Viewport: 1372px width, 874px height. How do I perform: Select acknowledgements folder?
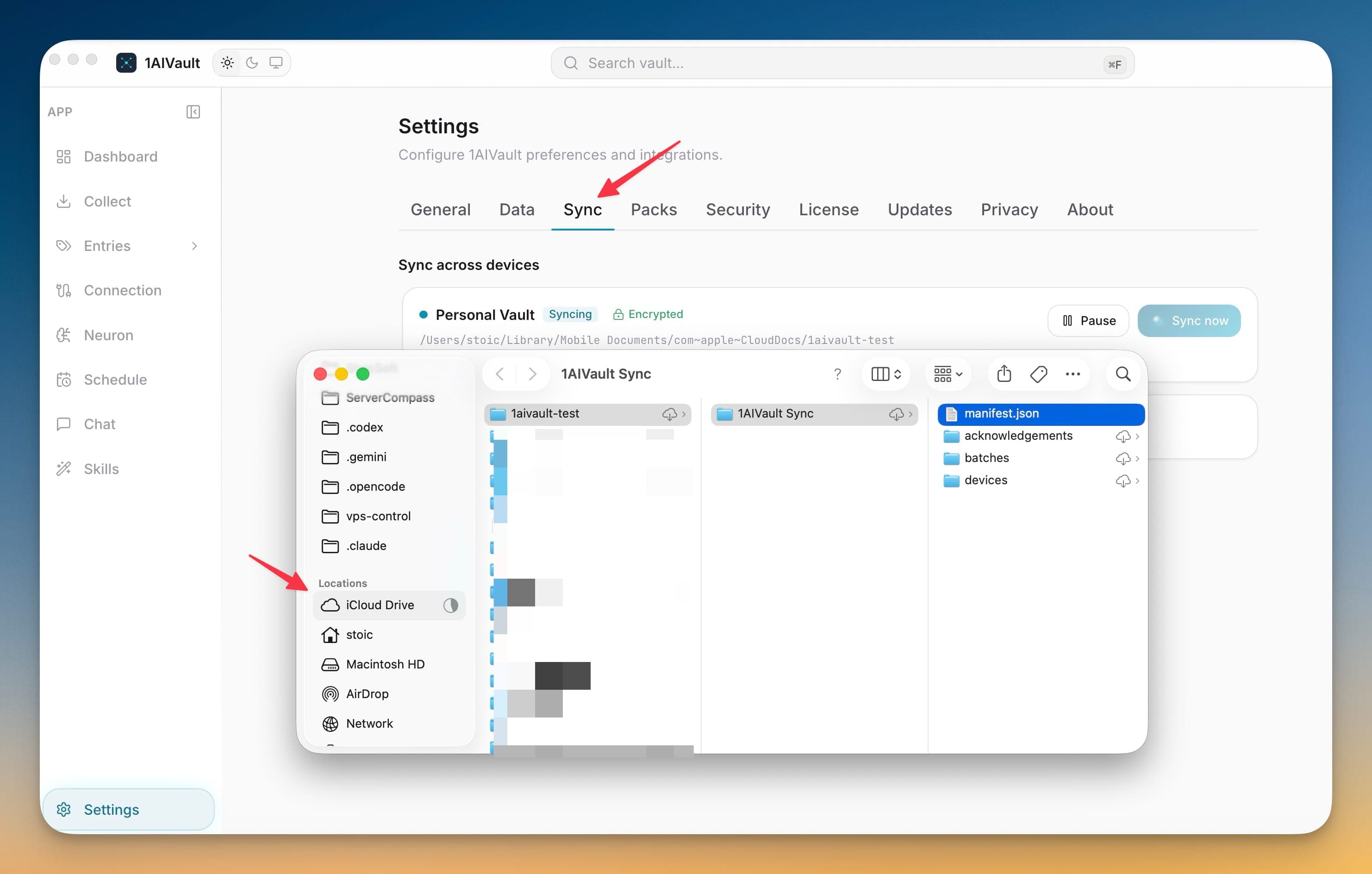point(1041,437)
